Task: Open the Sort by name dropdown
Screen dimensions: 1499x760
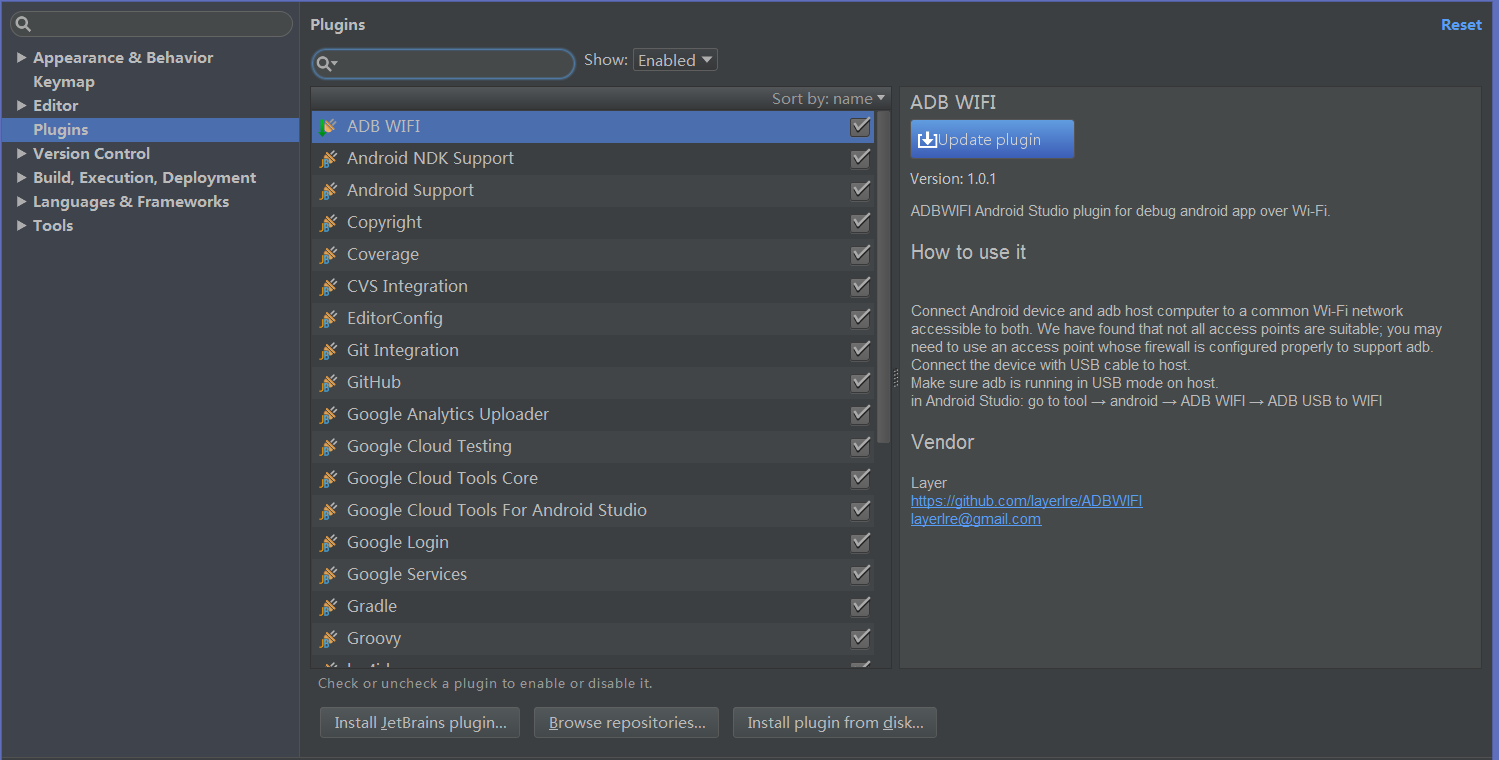Action: (x=829, y=98)
